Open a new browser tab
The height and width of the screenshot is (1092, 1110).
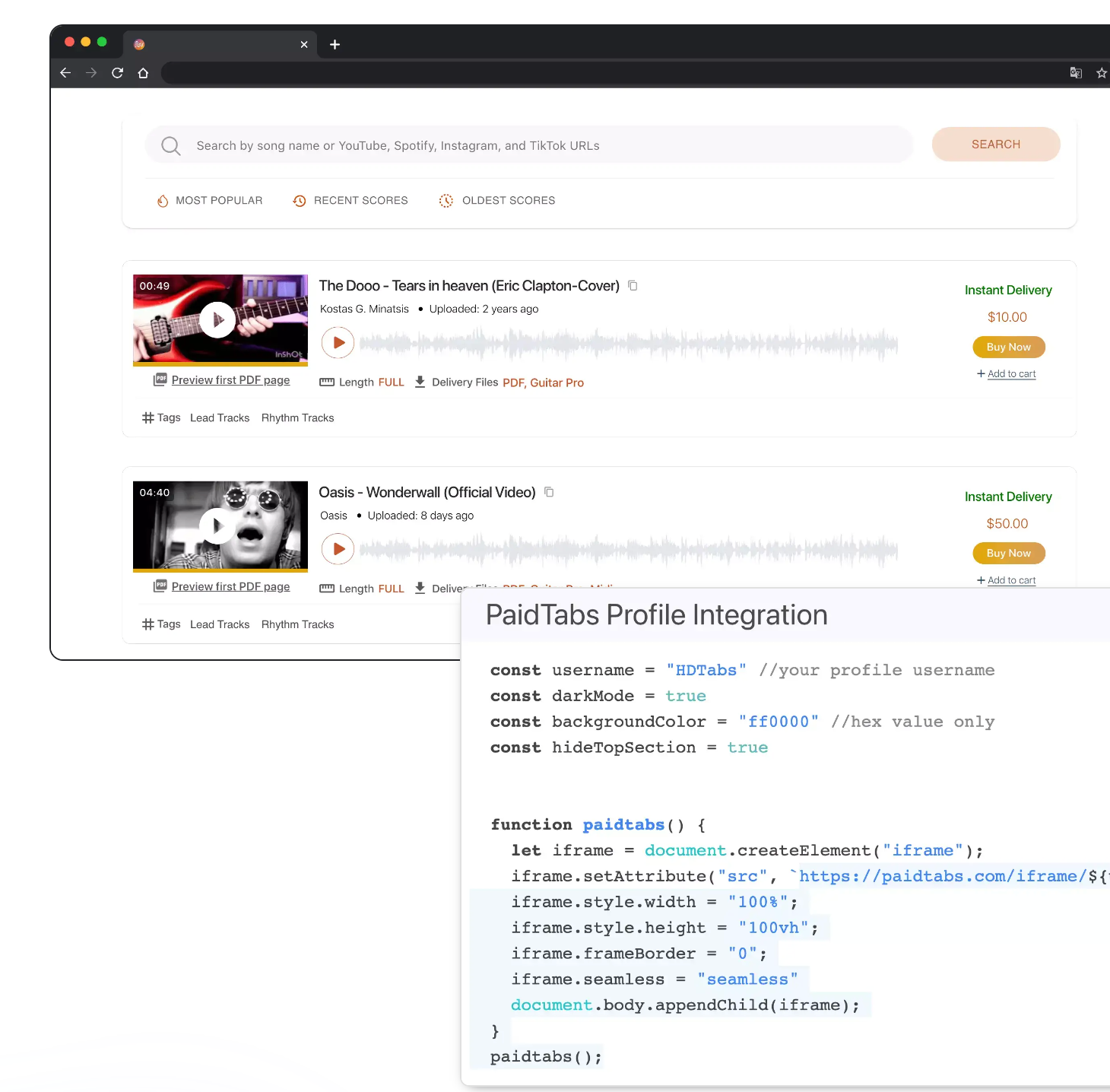[335, 44]
